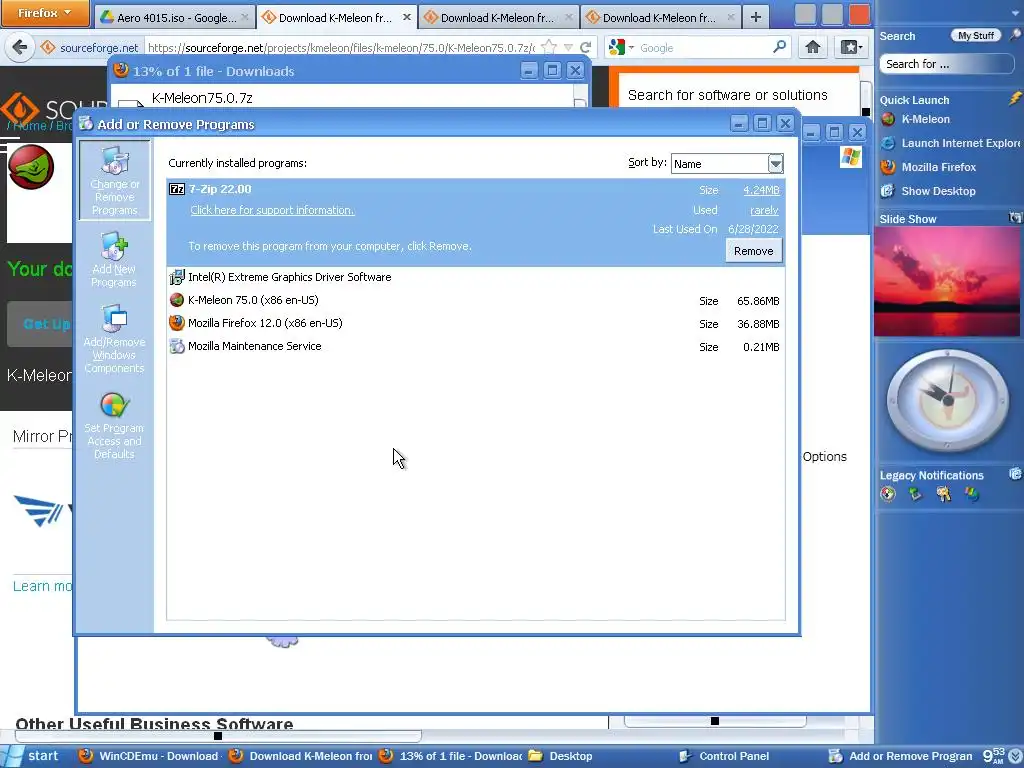Expand the sidebar top chevron menu
The image size is (1024, 768).
[1016, 13]
